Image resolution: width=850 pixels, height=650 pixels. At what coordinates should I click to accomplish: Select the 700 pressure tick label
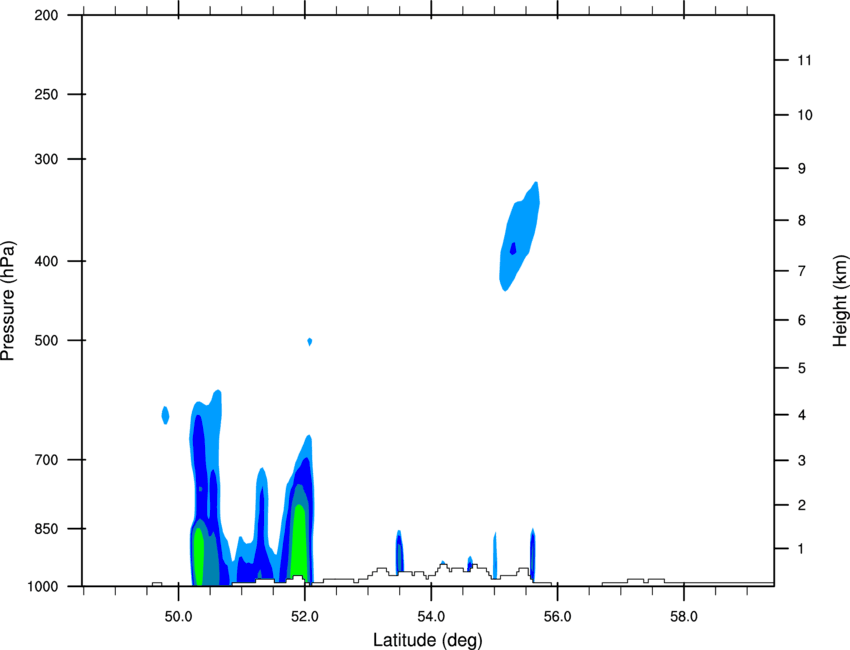[46, 460]
